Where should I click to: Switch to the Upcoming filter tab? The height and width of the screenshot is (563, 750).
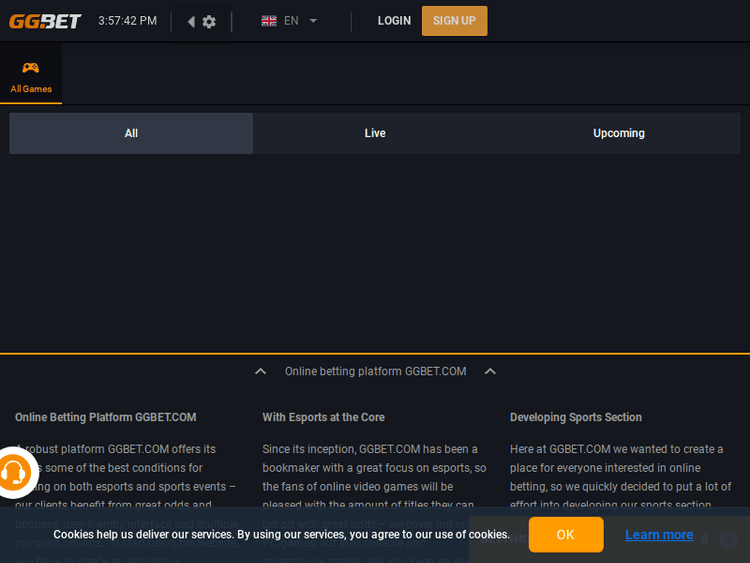pos(618,133)
